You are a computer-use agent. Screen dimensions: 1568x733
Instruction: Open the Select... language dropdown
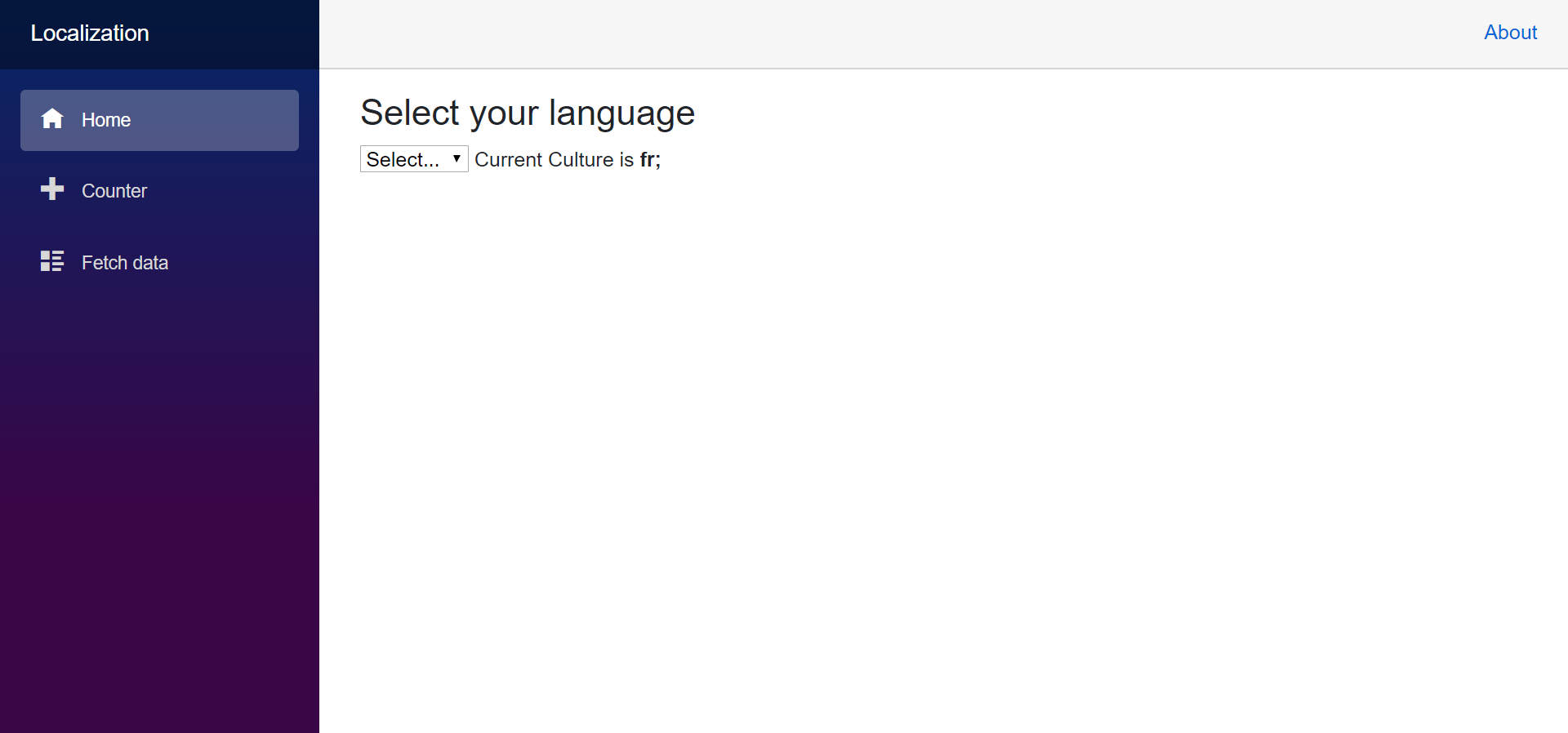(404, 159)
